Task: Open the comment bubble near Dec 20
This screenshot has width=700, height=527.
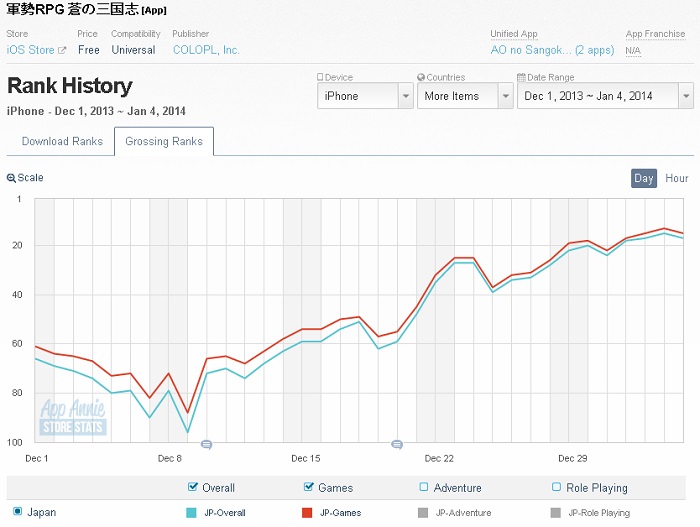Action: click(x=397, y=444)
